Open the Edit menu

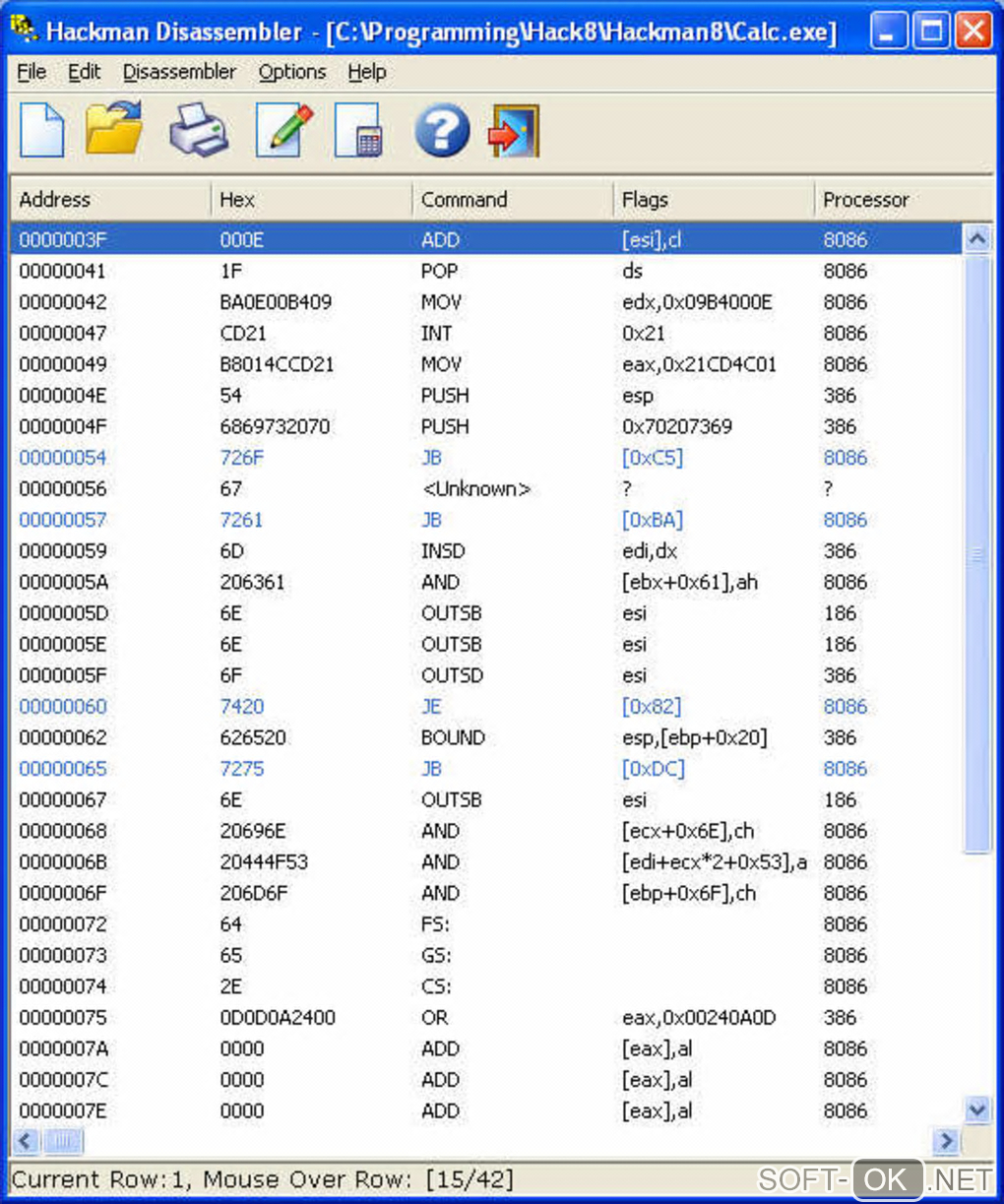(84, 72)
